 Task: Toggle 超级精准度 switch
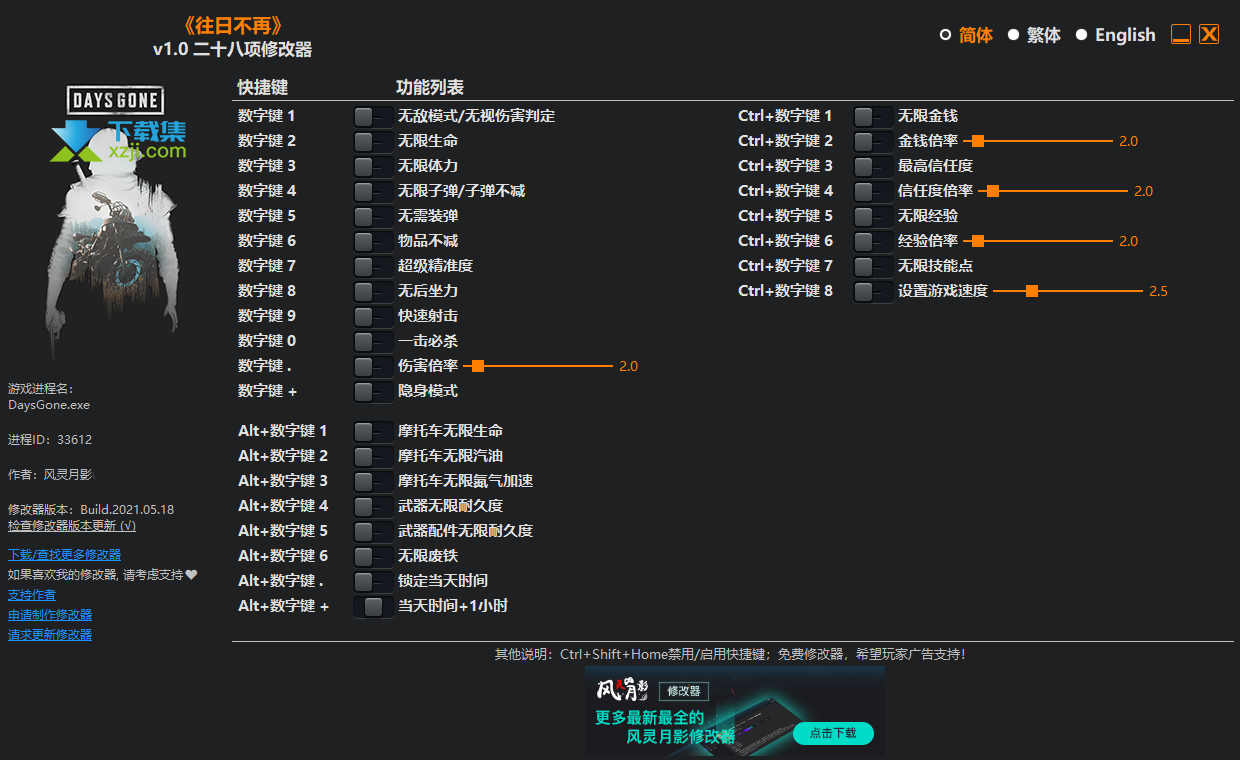pyautogui.click(x=374, y=266)
